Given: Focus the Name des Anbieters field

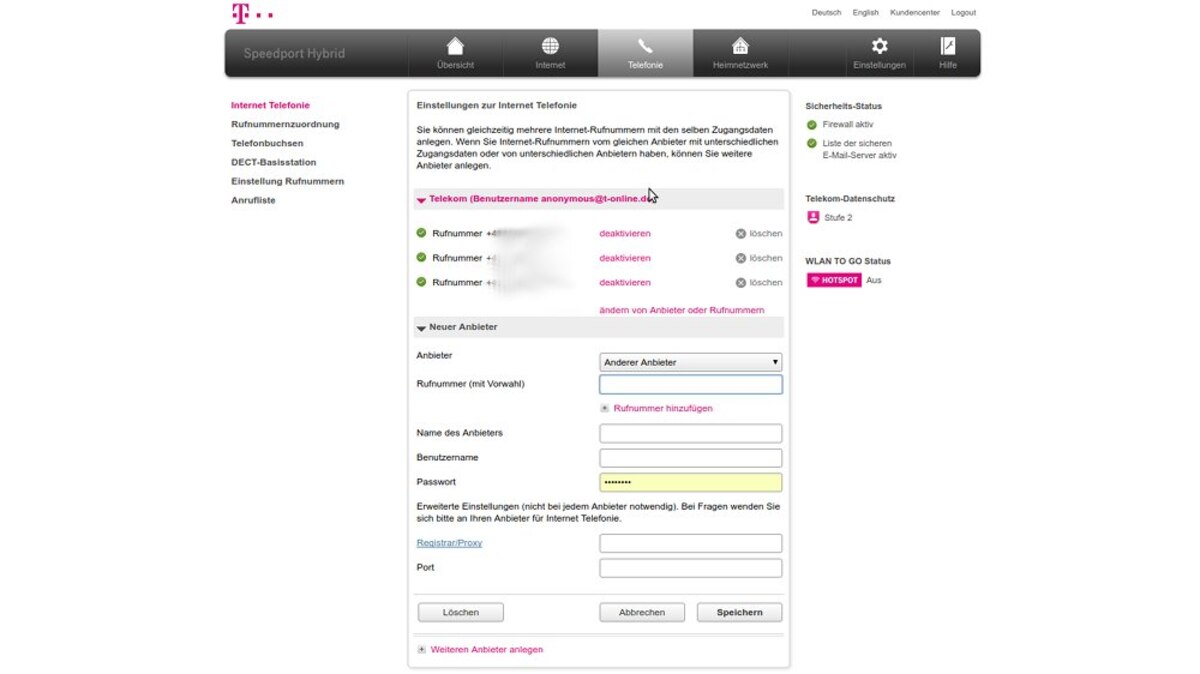Looking at the screenshot, I should (x=691, y=433).
